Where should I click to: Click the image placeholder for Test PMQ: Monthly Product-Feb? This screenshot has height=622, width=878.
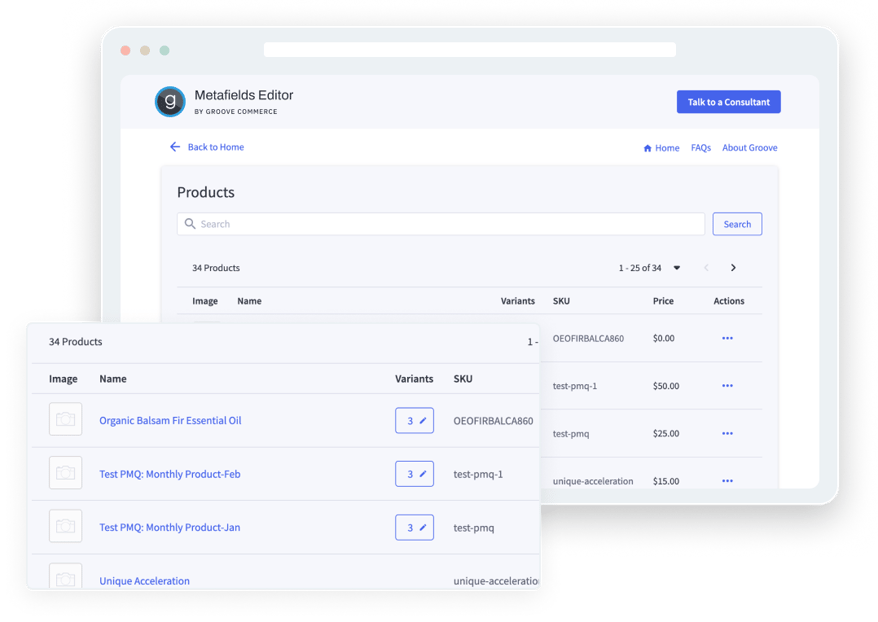coord(65,473)
